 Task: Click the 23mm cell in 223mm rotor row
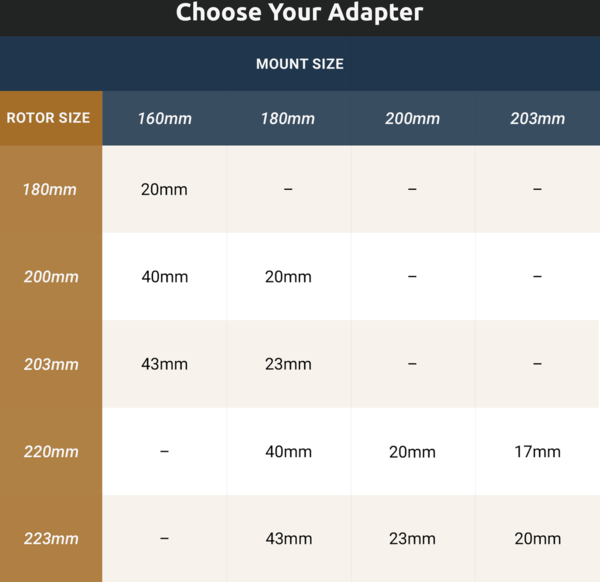[x=412, y=539]
